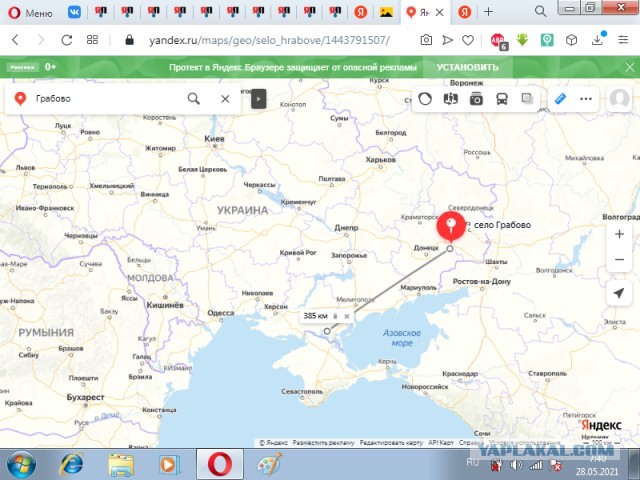Click the Харьков city label

tap(381, 160)
